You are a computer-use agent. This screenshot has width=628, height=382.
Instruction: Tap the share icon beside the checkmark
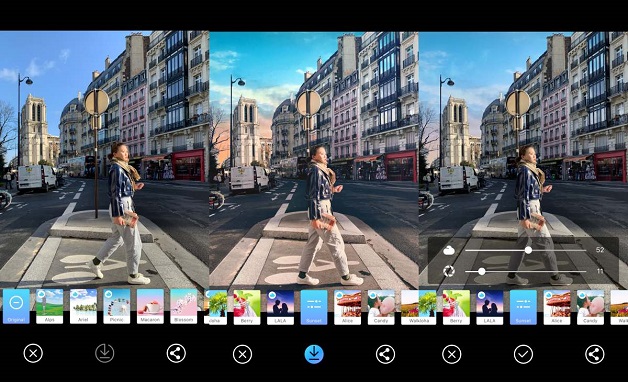pos(595,354)
